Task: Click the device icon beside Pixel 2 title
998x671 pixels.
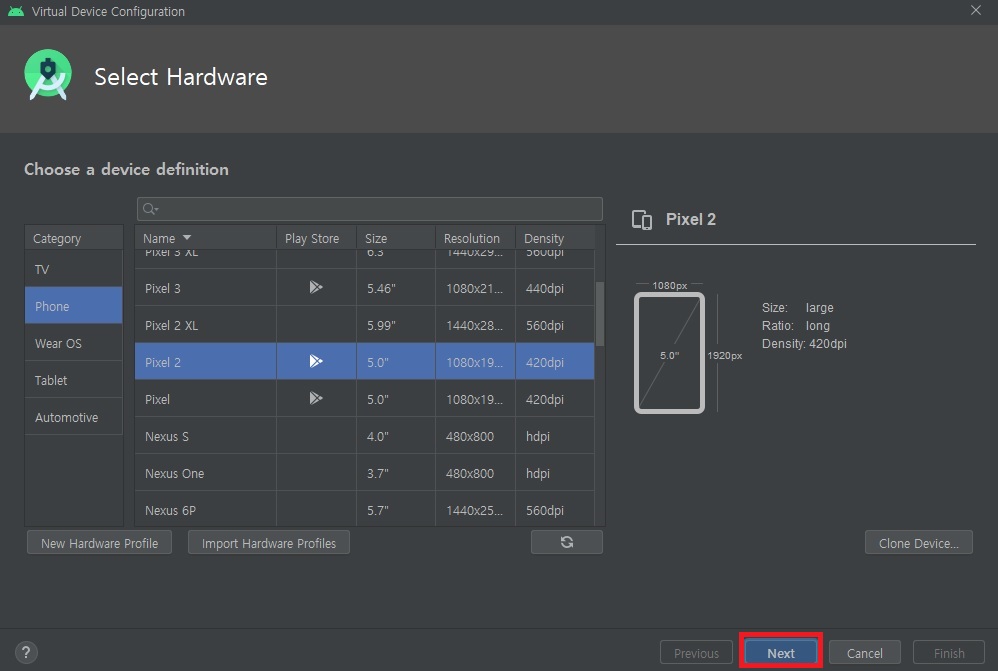Action: (642, 220)
